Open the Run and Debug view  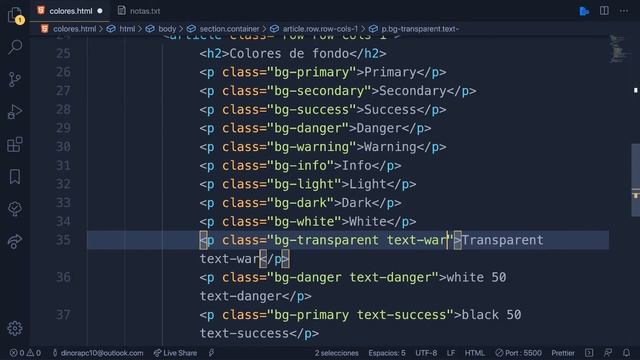15,112
